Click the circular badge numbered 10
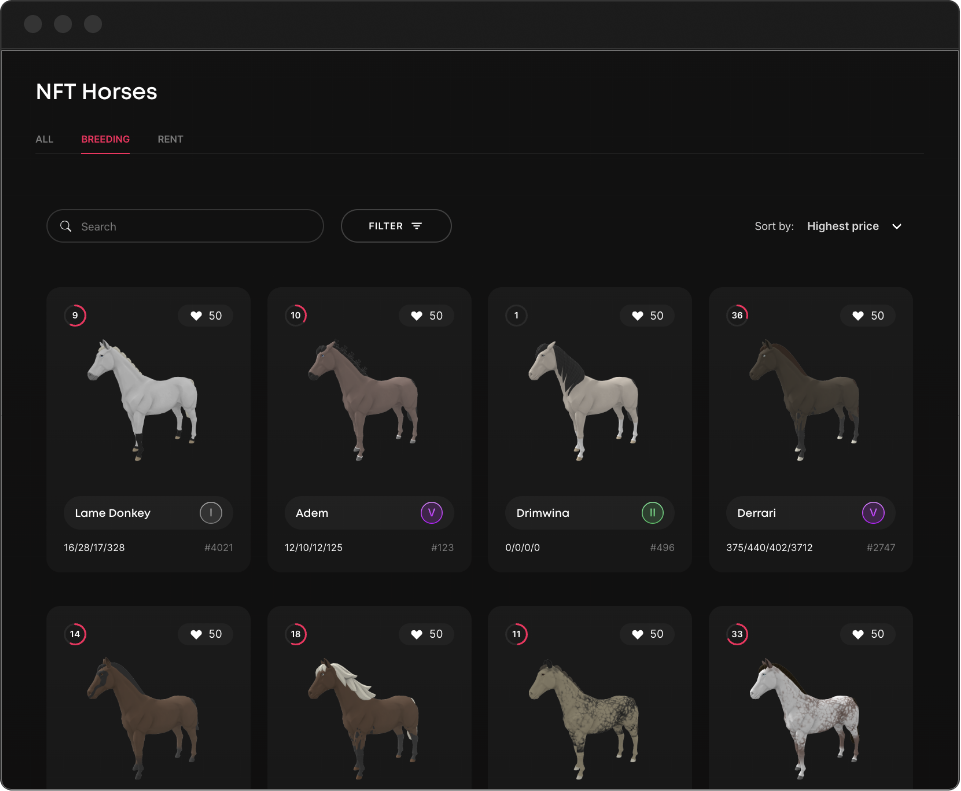Image resolution: width=961 pixels, height=791 pixels. (x=295, y=316)
